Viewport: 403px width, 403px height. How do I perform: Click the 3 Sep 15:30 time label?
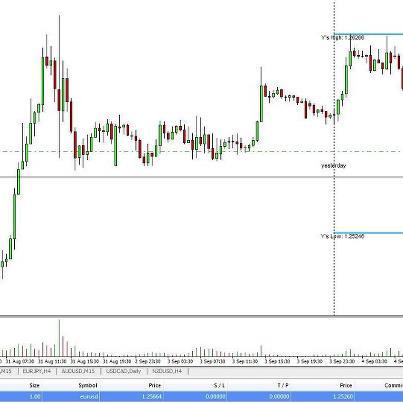pos(277,361)
